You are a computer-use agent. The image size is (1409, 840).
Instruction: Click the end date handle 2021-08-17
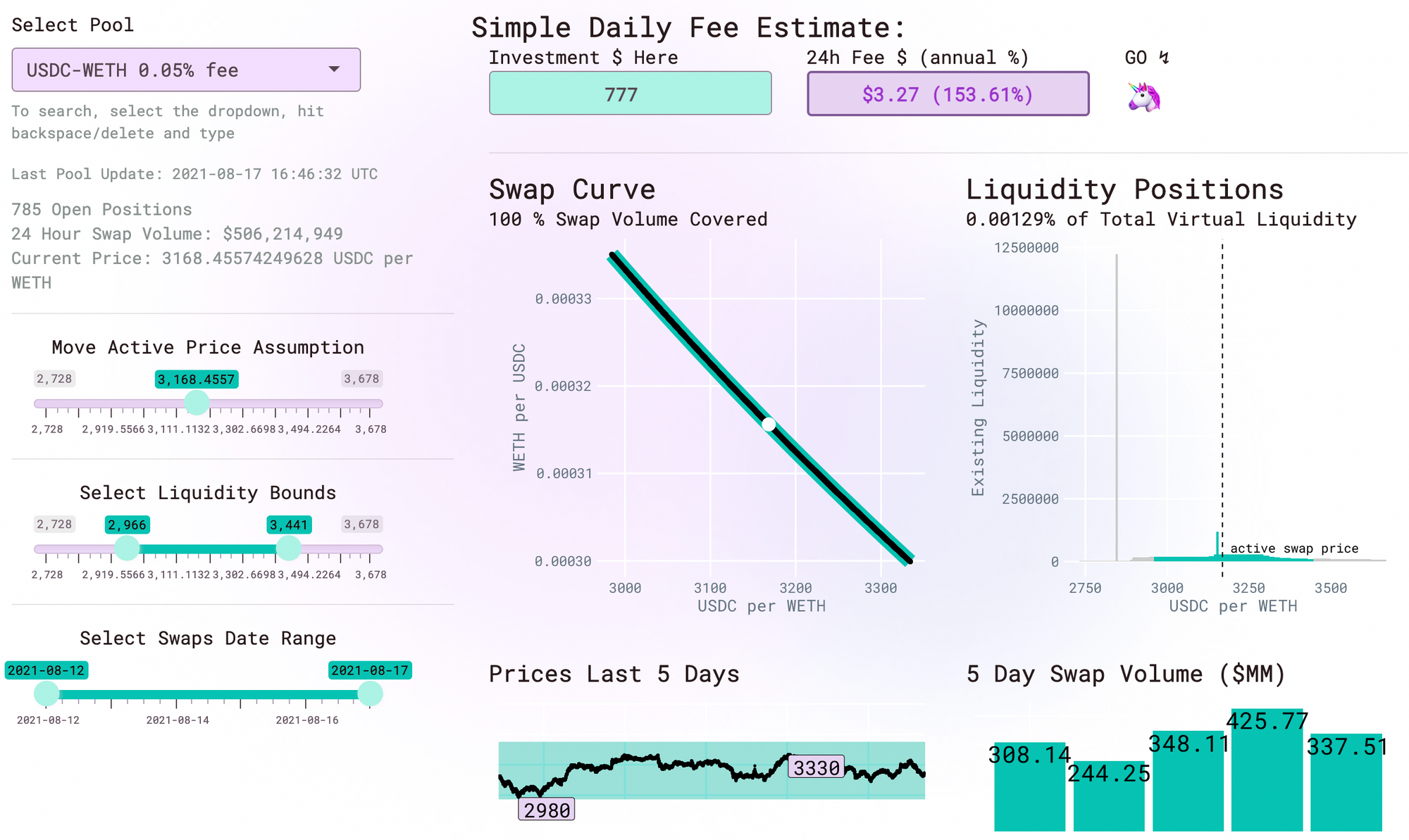point(370,694)
